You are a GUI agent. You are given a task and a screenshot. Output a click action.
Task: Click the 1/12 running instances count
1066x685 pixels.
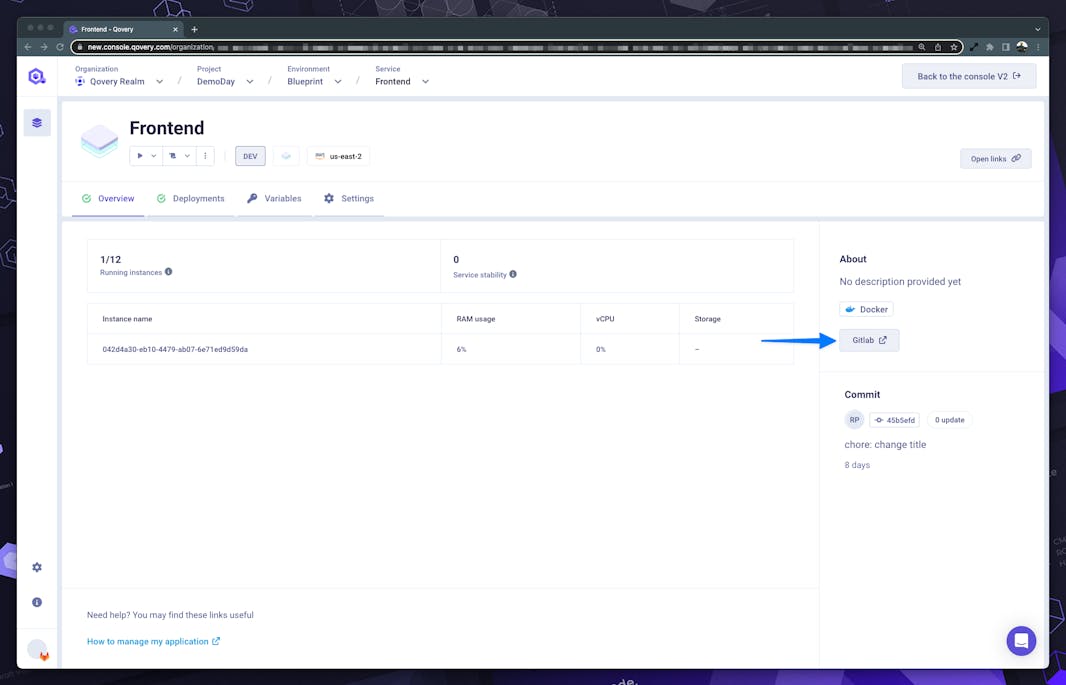click(x=110, y=260)
